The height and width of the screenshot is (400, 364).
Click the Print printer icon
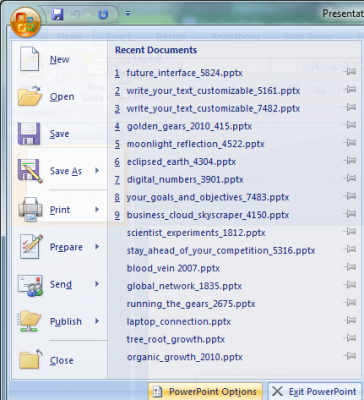point(30,209)
